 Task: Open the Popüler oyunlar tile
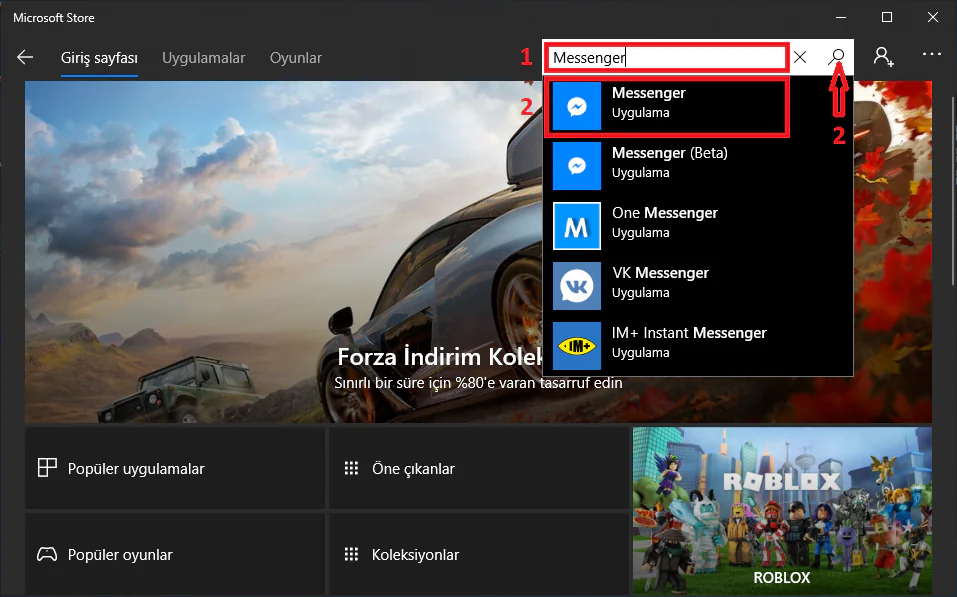[x=175, y=554]
